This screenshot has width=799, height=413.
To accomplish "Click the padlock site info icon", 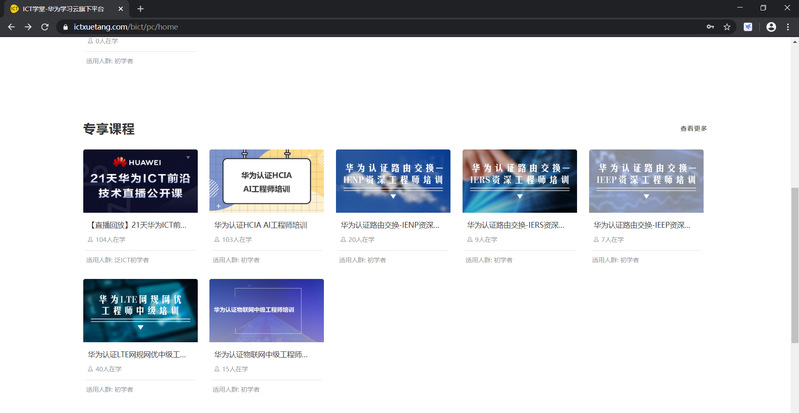I will tap(65, 27).
